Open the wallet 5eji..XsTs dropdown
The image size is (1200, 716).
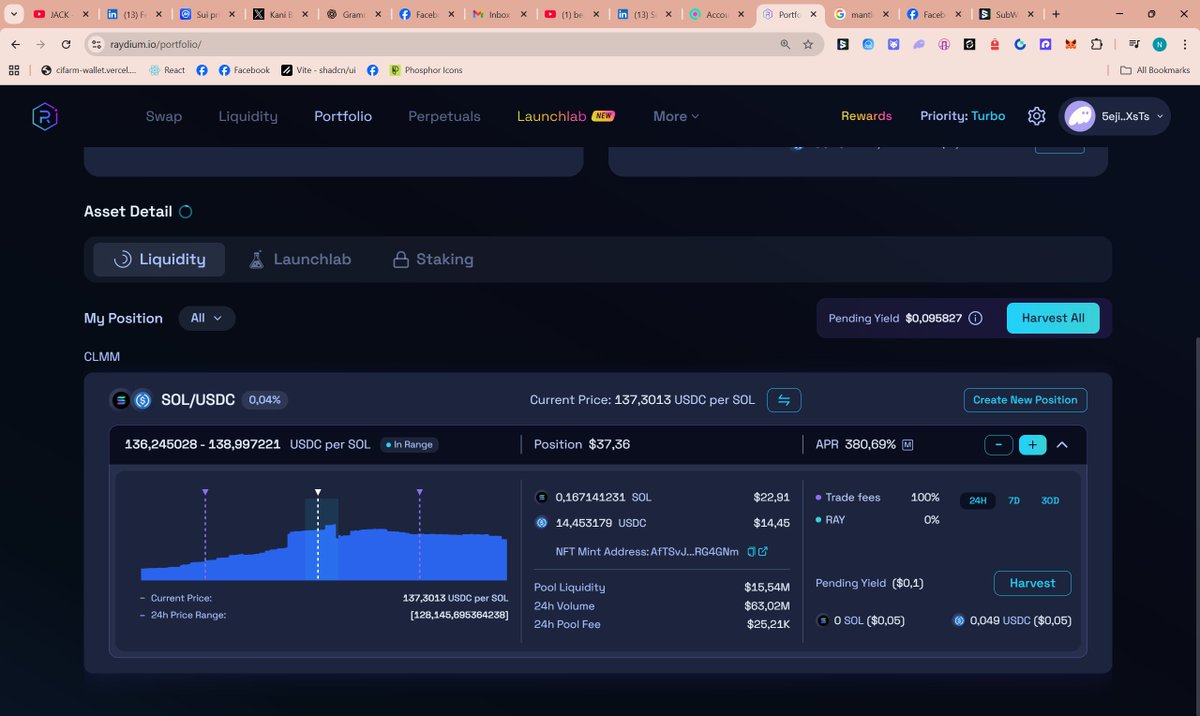[x=1114, y=116]
